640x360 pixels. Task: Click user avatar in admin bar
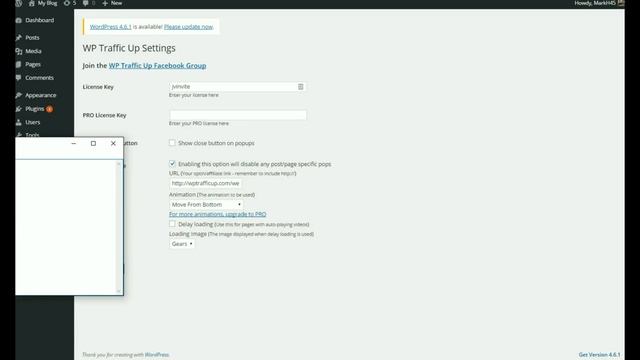click(621, 3)
